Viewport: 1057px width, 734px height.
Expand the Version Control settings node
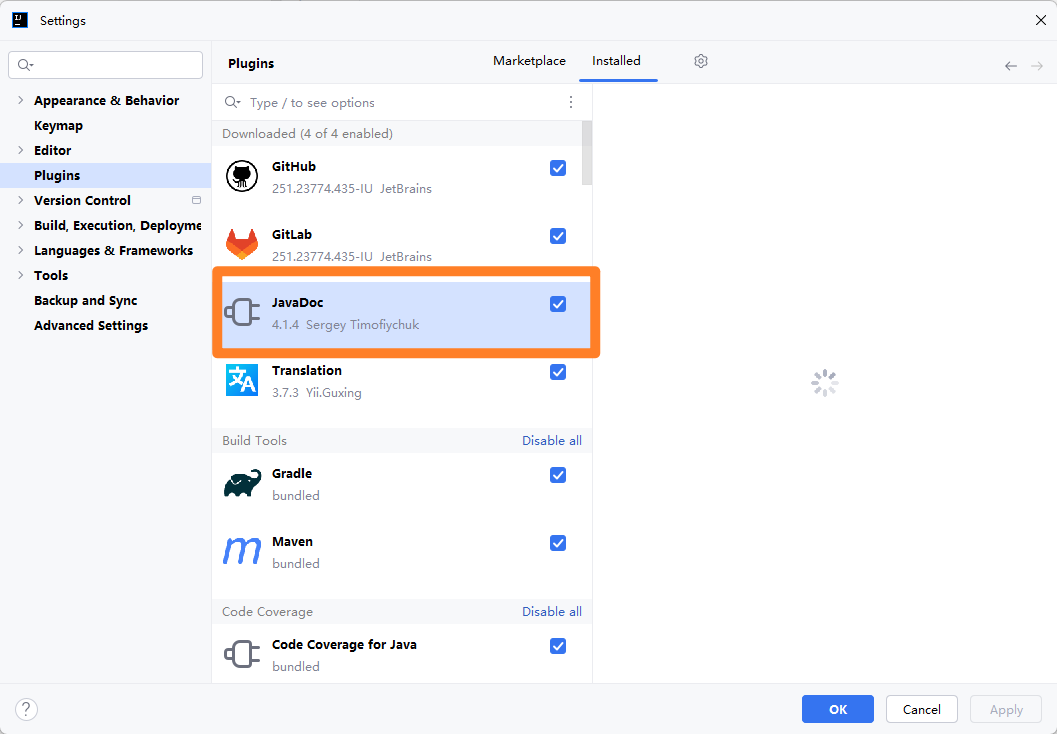click(x=20, y=200)
